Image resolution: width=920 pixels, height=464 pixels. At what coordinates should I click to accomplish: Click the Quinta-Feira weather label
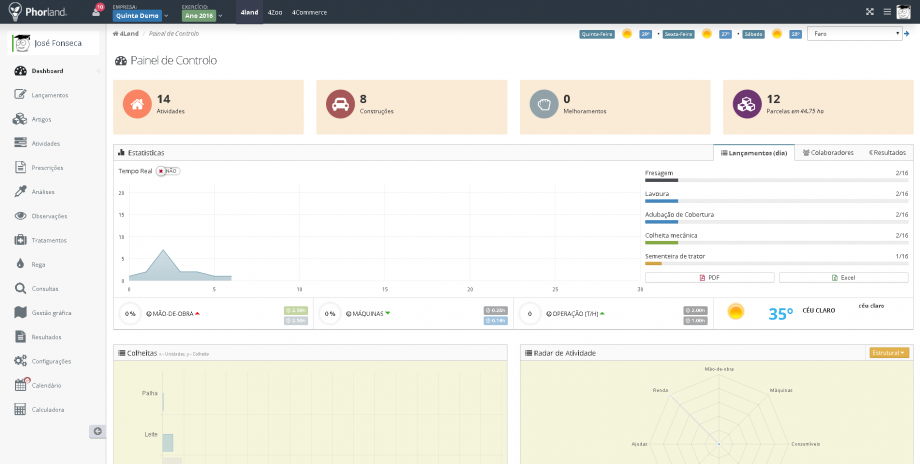pos(597,34)
